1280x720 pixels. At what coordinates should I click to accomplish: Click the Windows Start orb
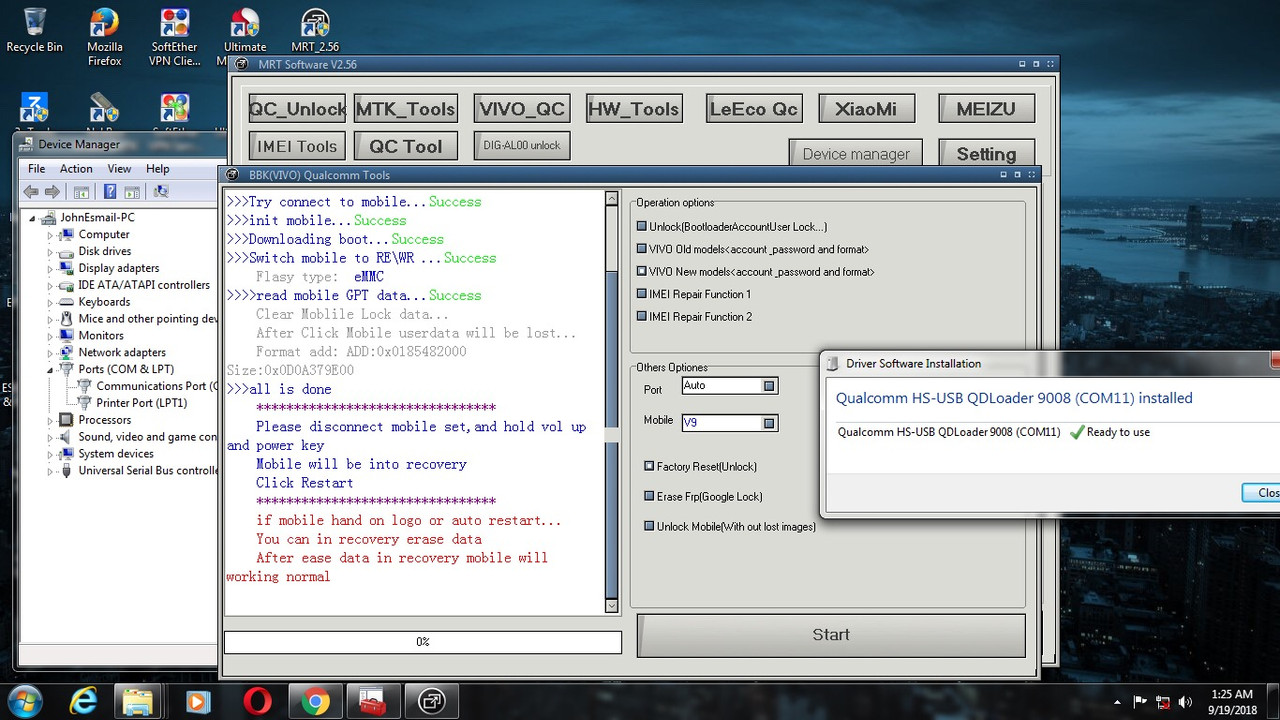point(24,700)
